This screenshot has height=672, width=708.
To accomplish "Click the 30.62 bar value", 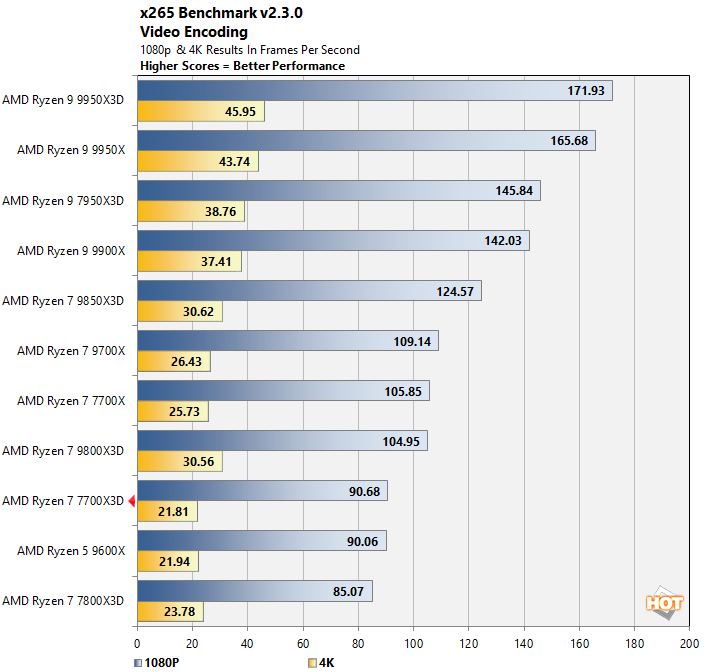I will 198,312.
